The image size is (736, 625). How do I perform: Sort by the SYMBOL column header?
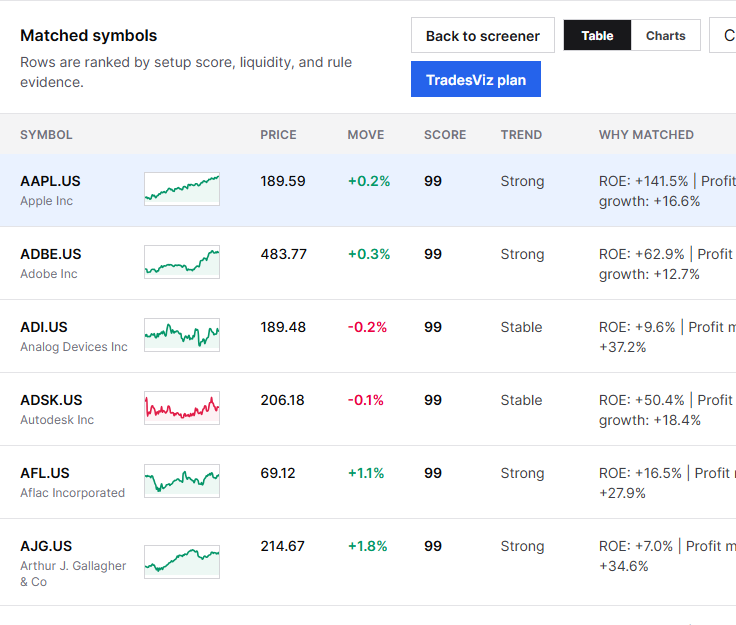(x=46, y=135)
